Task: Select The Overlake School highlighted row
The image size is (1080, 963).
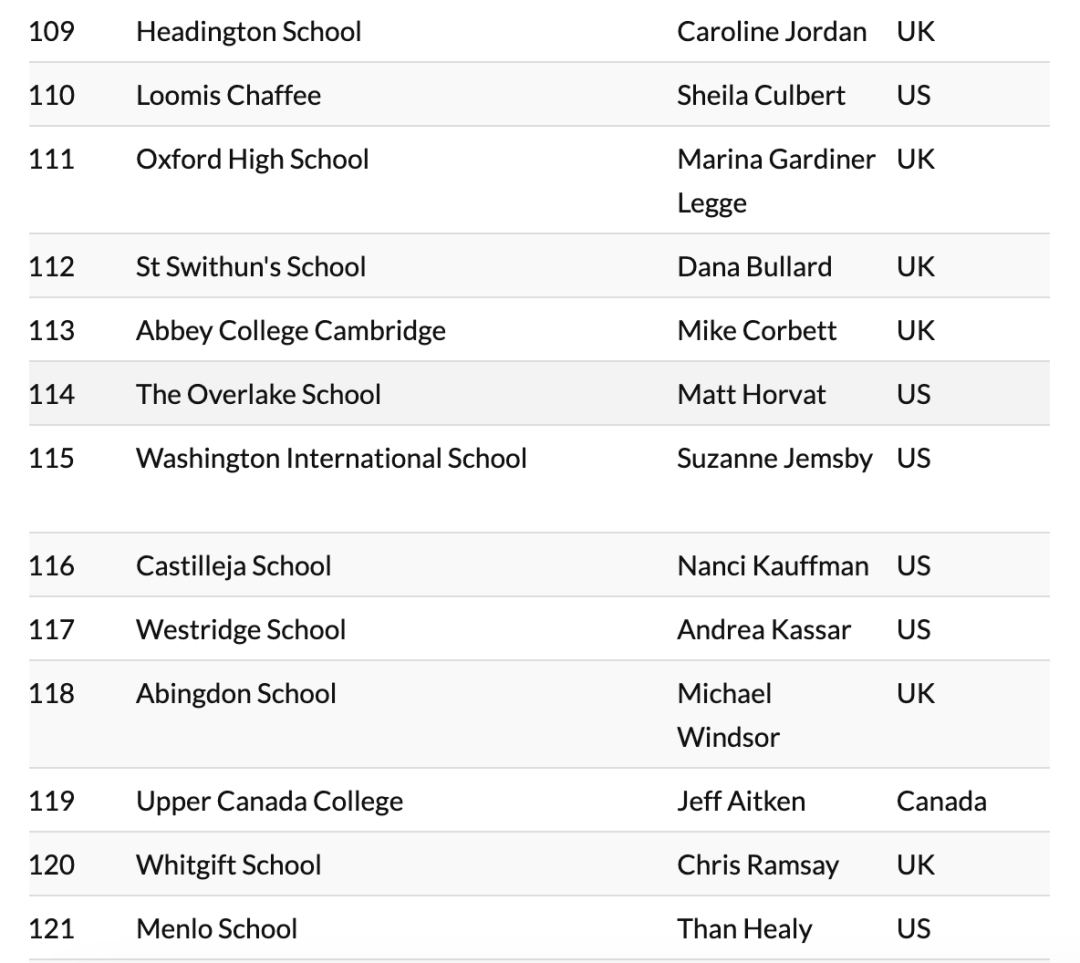Action: tap(539, 394)
